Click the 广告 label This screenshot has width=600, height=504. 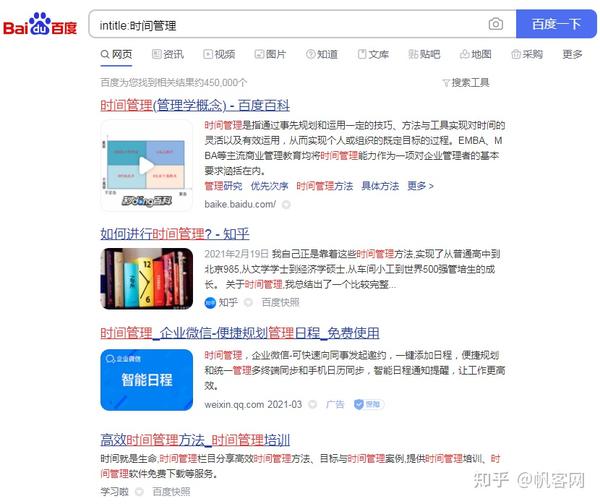[335, 405]
